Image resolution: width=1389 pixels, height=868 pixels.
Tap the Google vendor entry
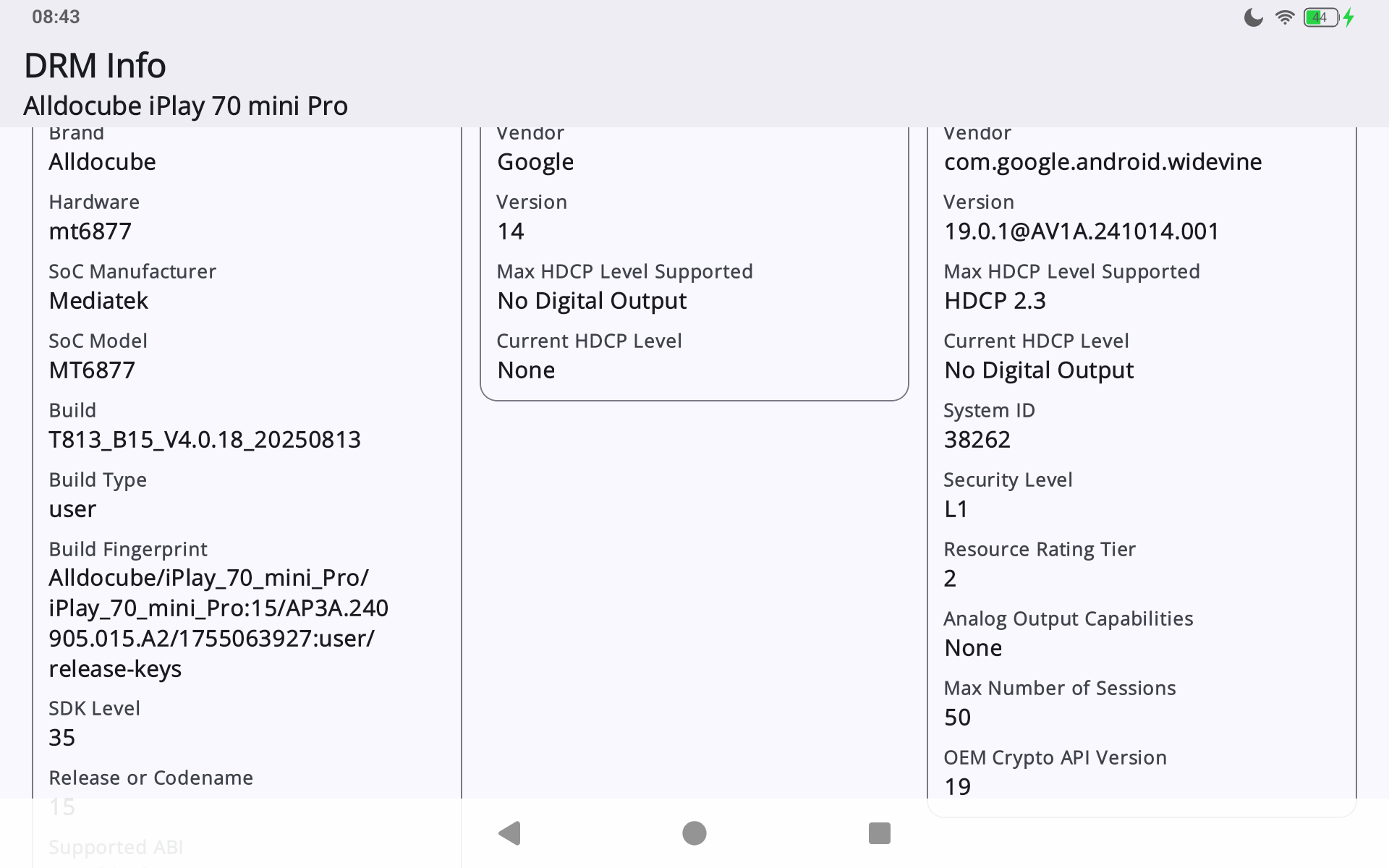pos(535,162)
